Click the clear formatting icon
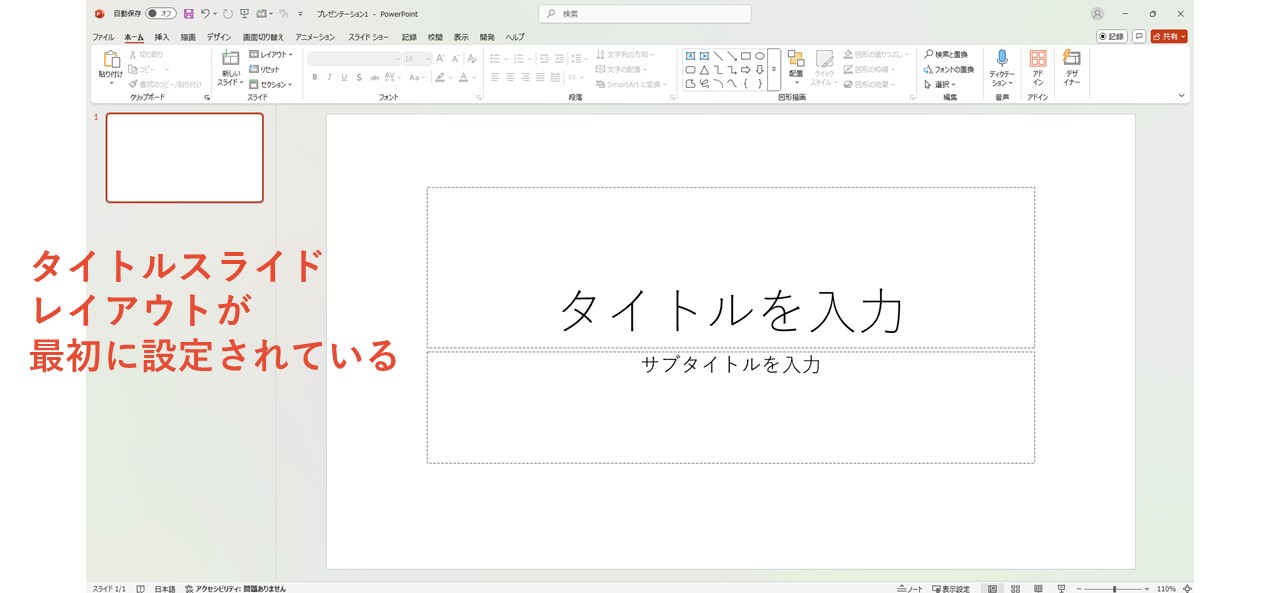 471,59
